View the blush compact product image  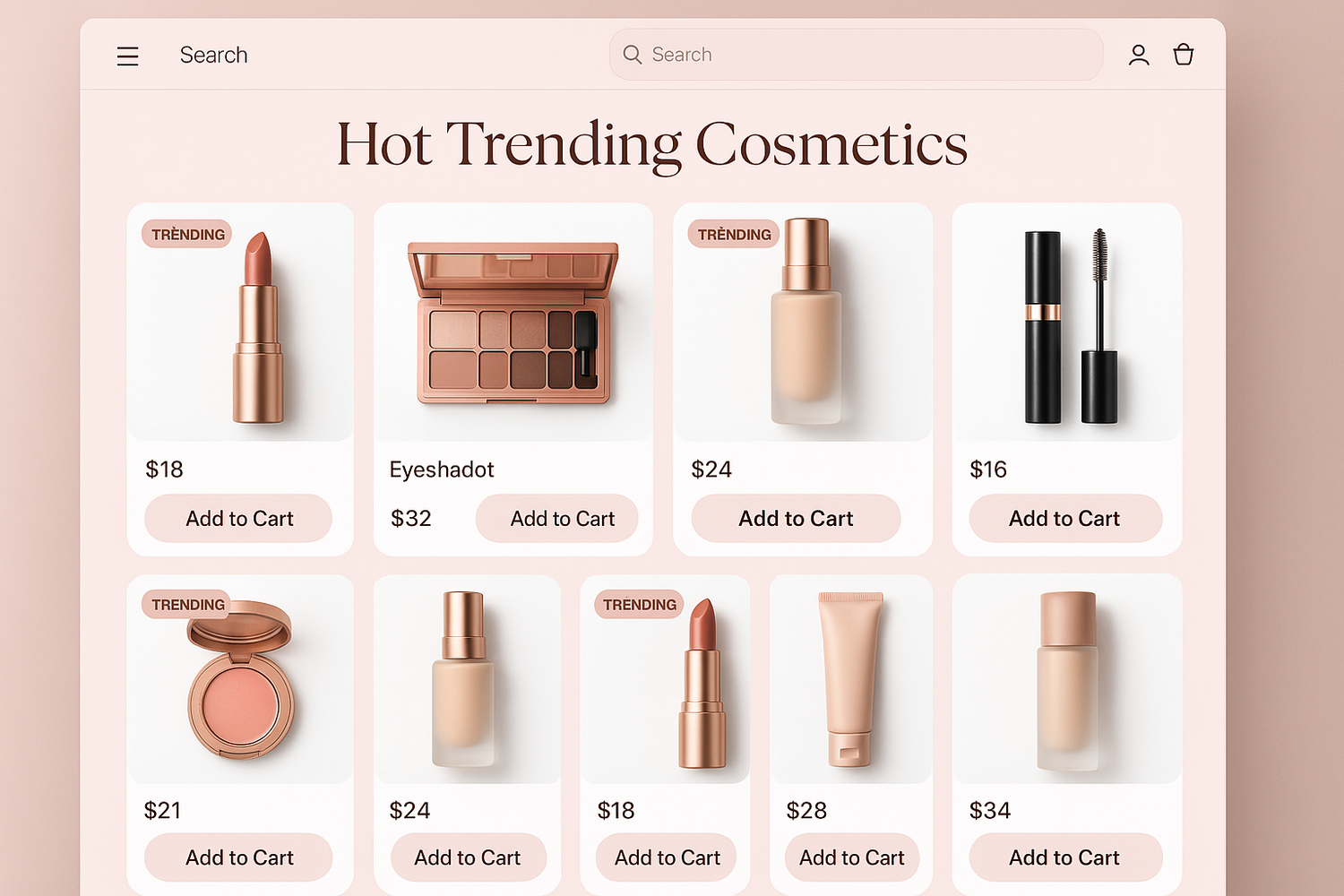tap(240, 681)
